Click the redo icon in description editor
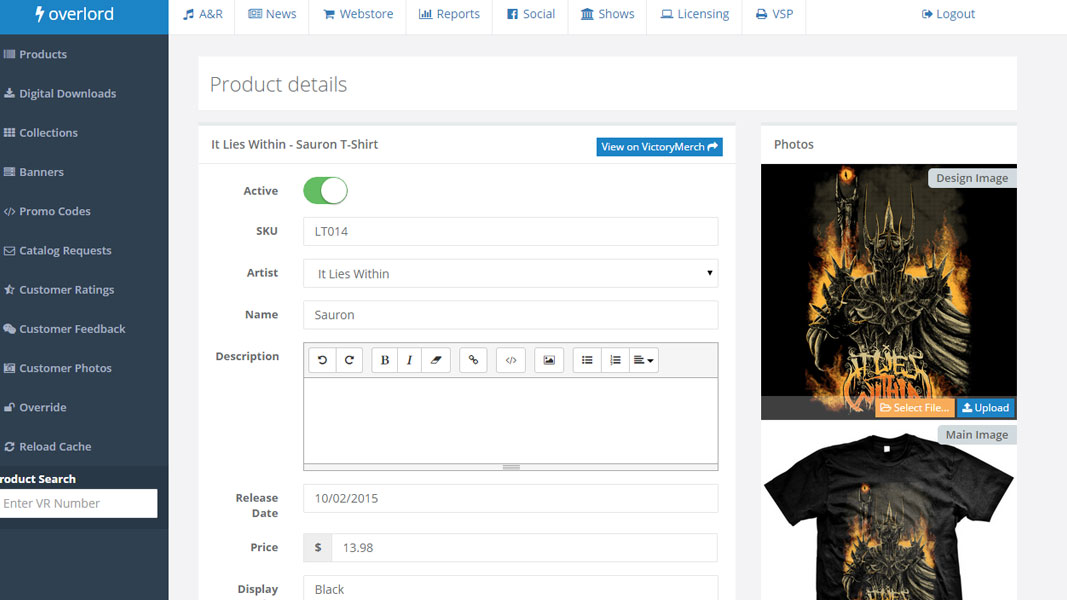The image size is (1067, 600). click(349, 360)
